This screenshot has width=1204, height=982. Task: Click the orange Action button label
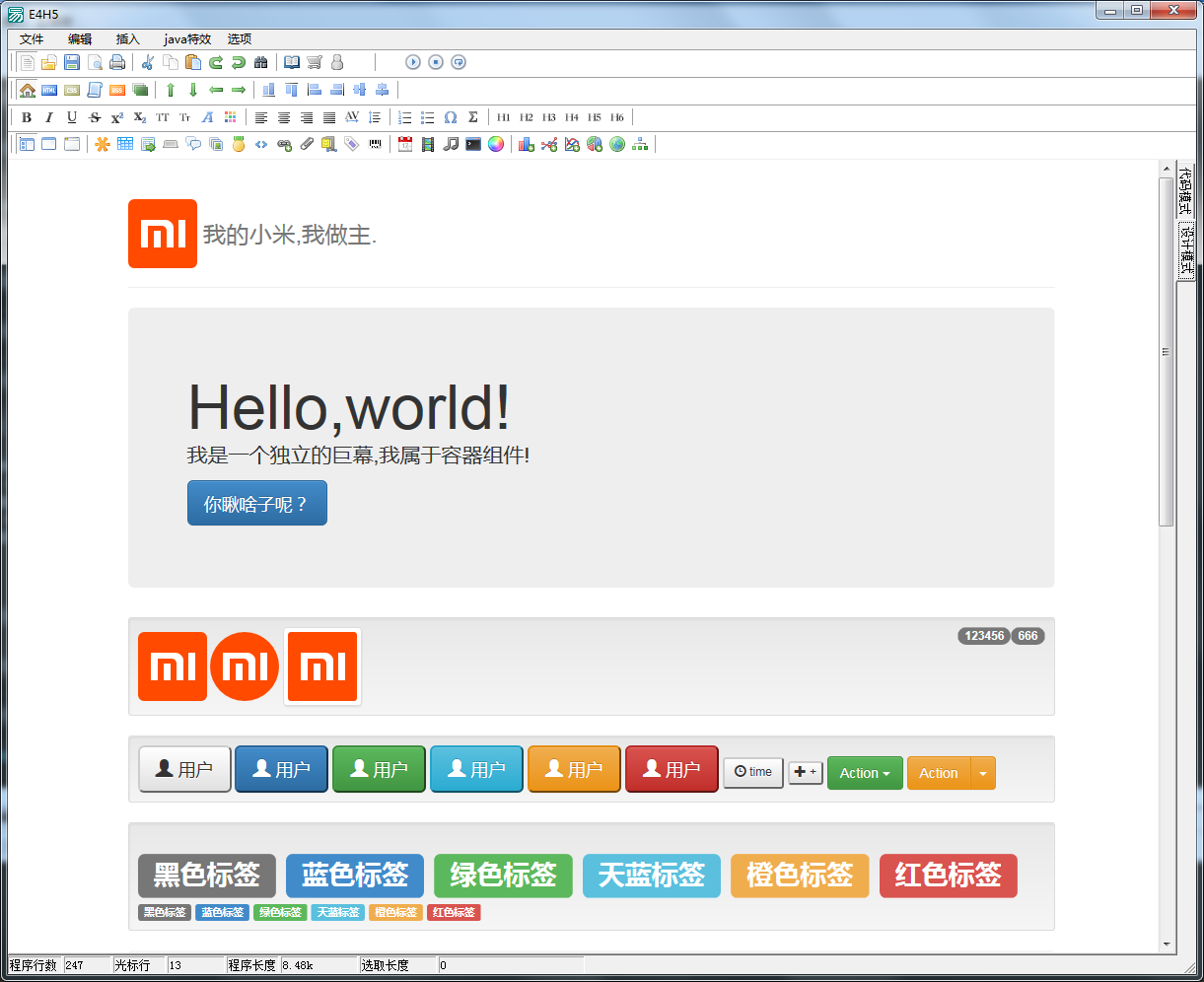[x=939, y=773]
